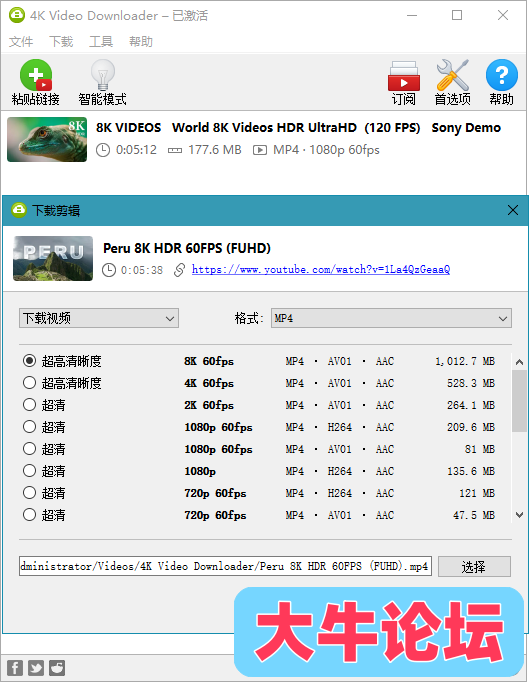Select 720p 60fps AV01 47.5 MB option

pyautogui.click(x=29, y=515)
